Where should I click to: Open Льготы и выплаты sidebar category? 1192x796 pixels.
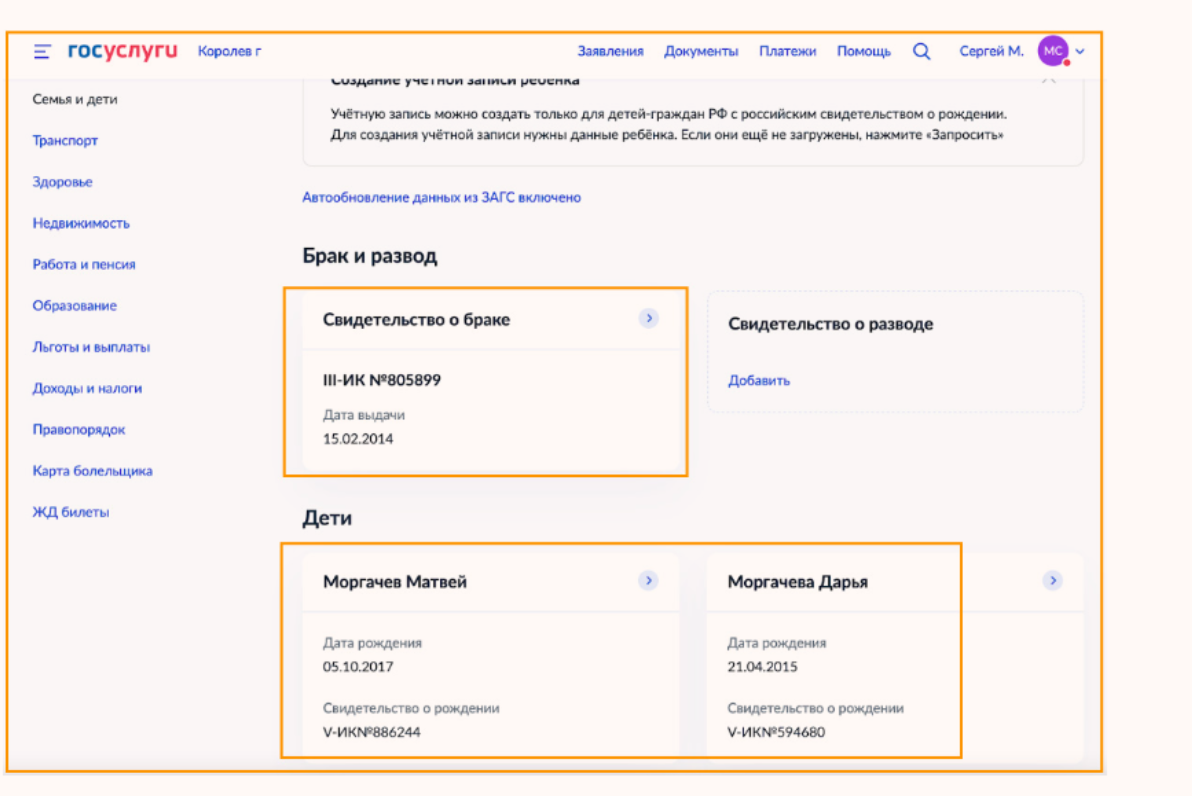[x=91, y=347]
